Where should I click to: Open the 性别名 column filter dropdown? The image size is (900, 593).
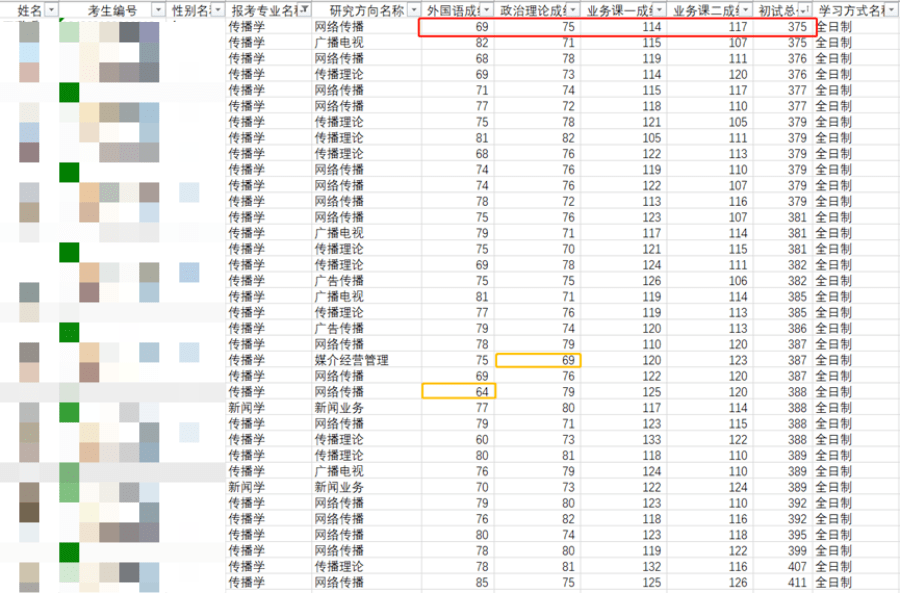[x=216, y=9]
